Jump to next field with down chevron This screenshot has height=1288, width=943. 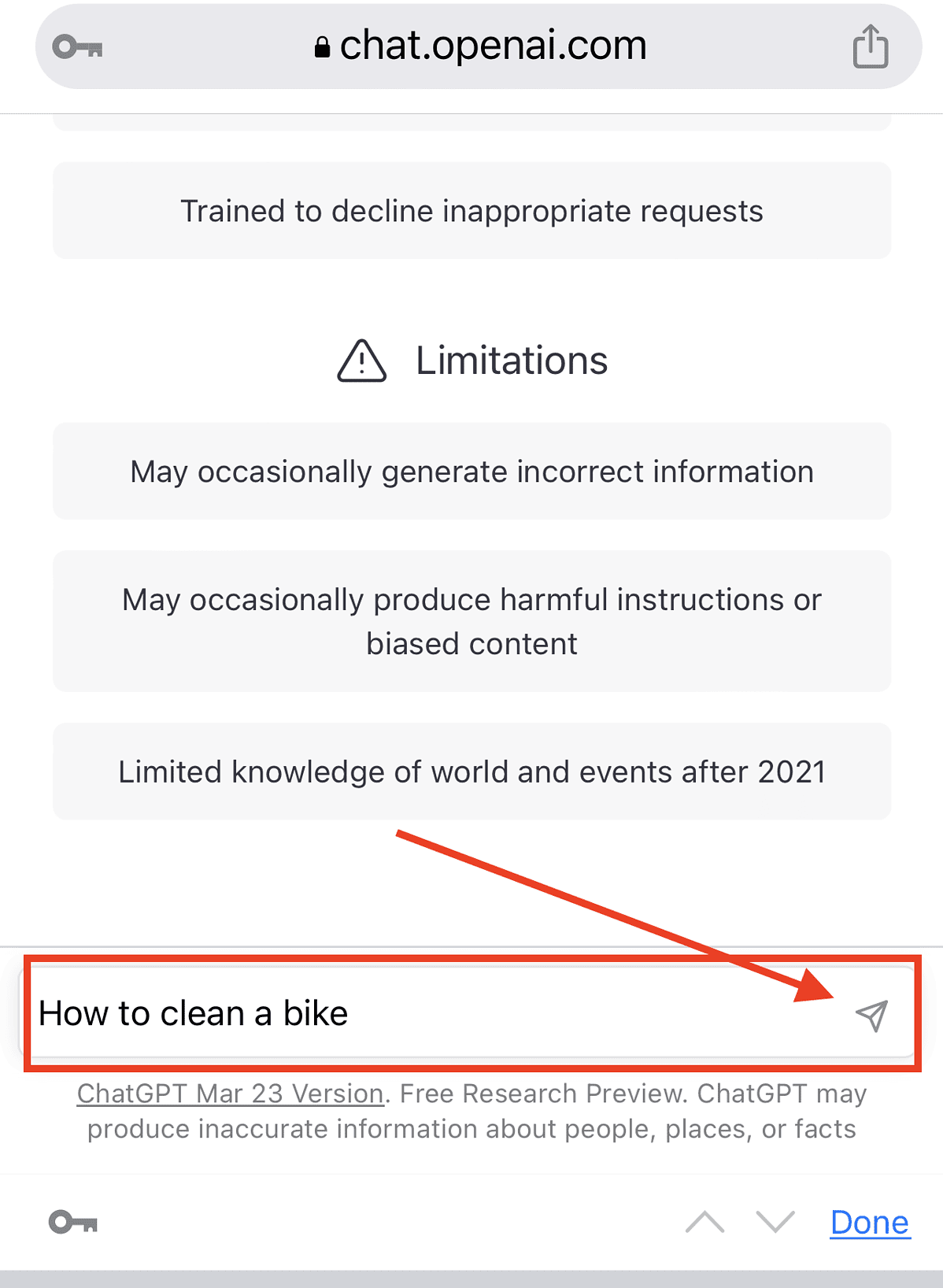click(775, 1222)
